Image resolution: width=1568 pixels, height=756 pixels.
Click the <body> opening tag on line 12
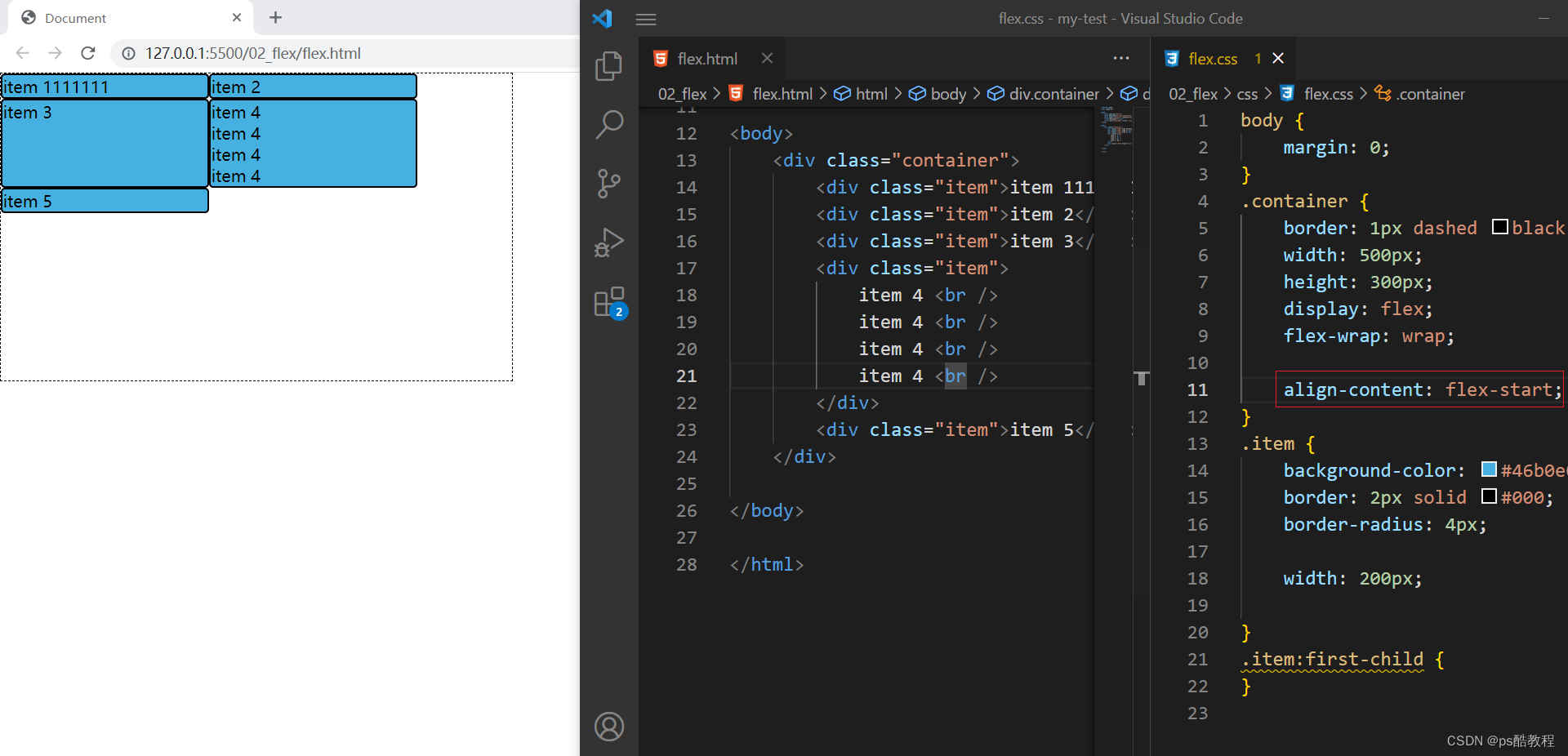pos(761,133)
